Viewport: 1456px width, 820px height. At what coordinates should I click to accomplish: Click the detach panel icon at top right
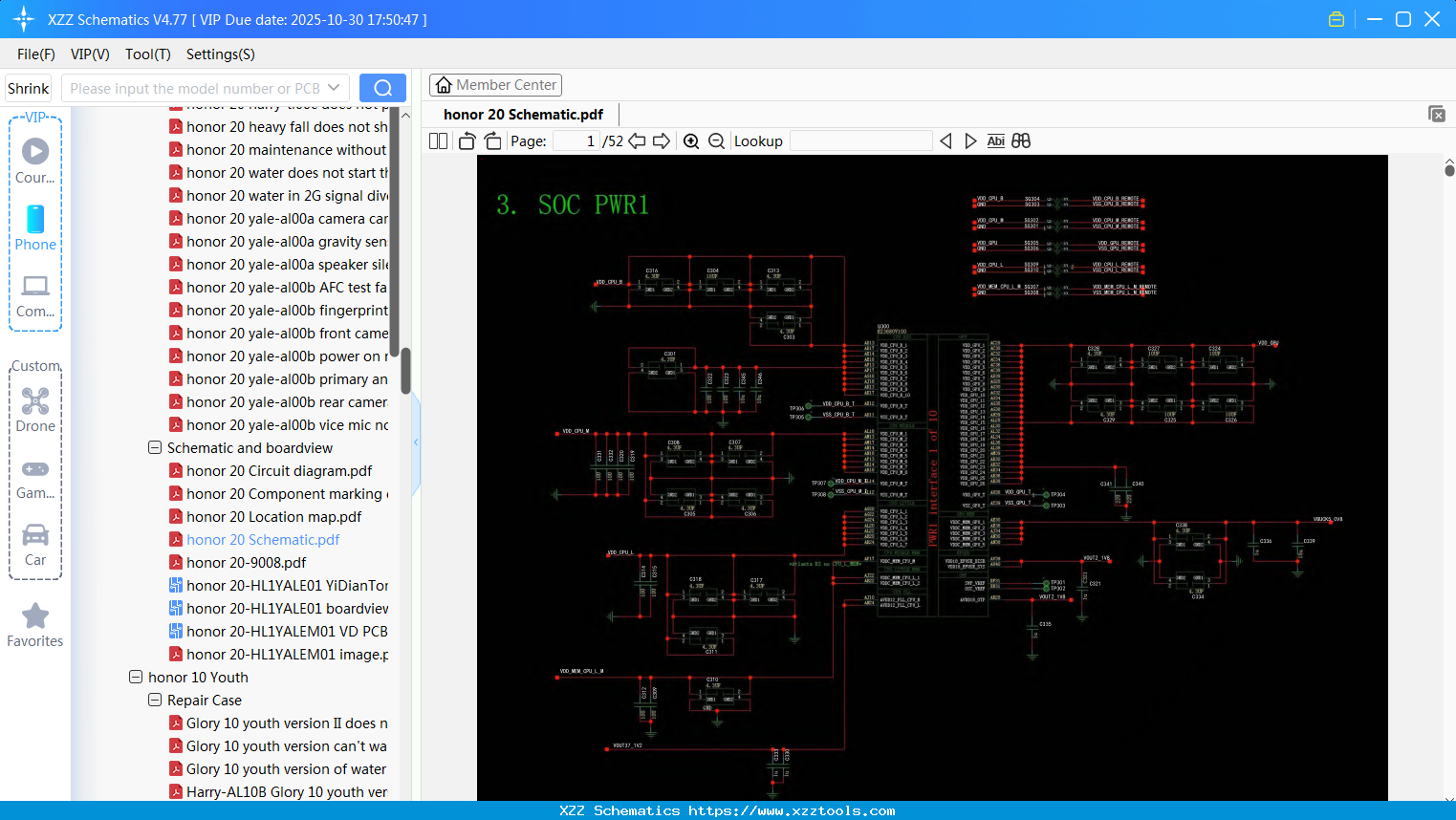coord(1437,114)
